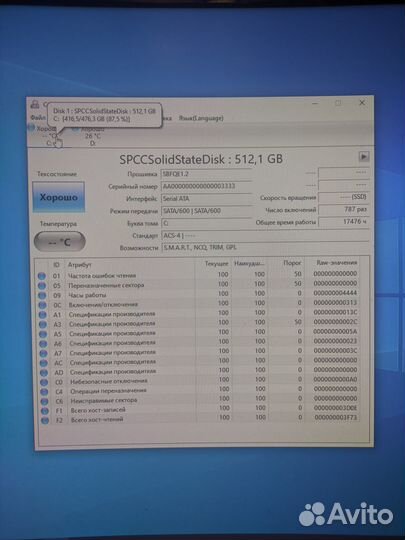Click the blue Хорошо health status button

(x=59, y=197)
